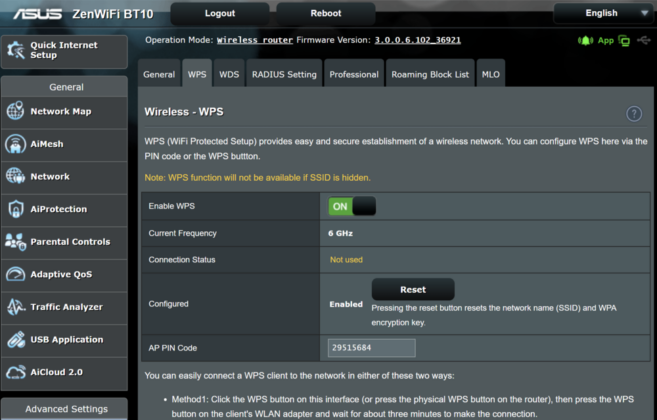
Task: Click the USB Application icon
Action: click(x=16, y=340)
